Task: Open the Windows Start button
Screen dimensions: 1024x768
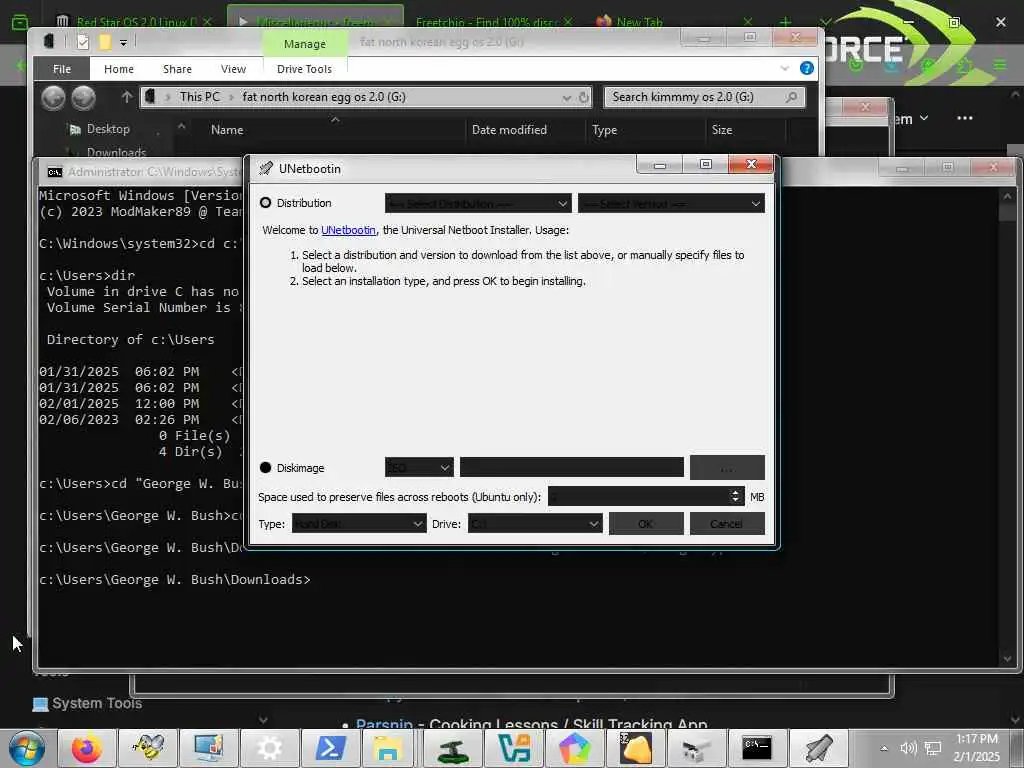Action: pyautogui.click(x=26, y=748)
